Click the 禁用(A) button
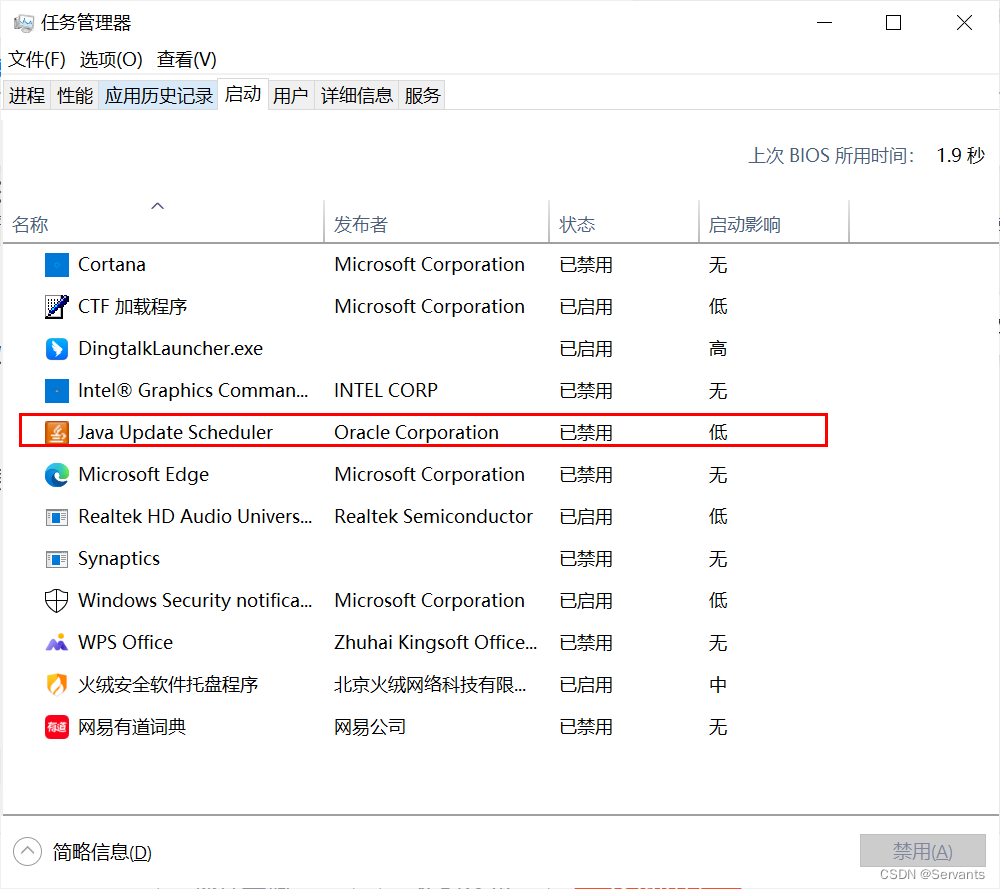The width and height of the screenshot is (1000, 889). pos(922,851)
